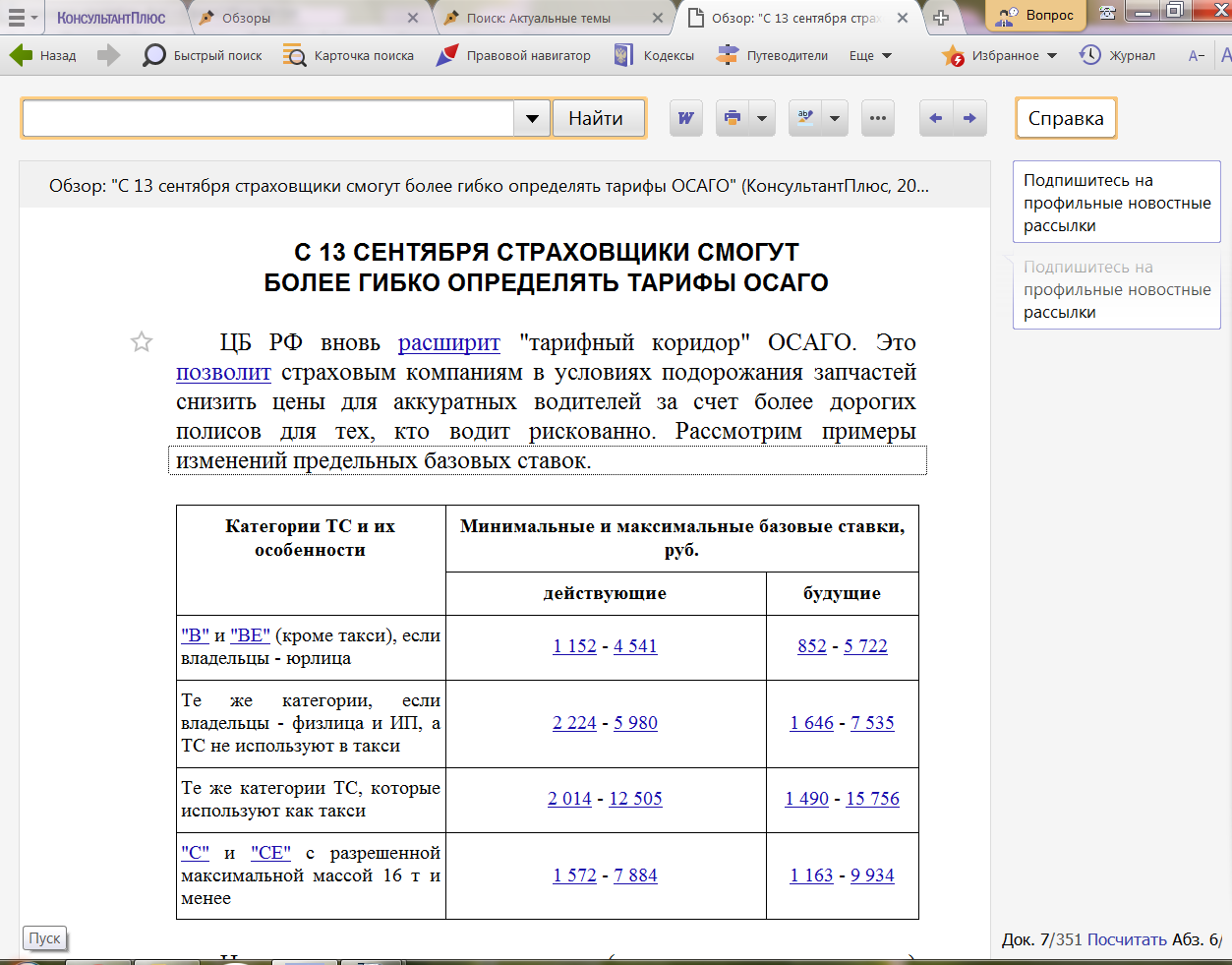The image size is (1232, 965).
Task: Click the Посчитать link in status bar
Action: pos(1127,939)
